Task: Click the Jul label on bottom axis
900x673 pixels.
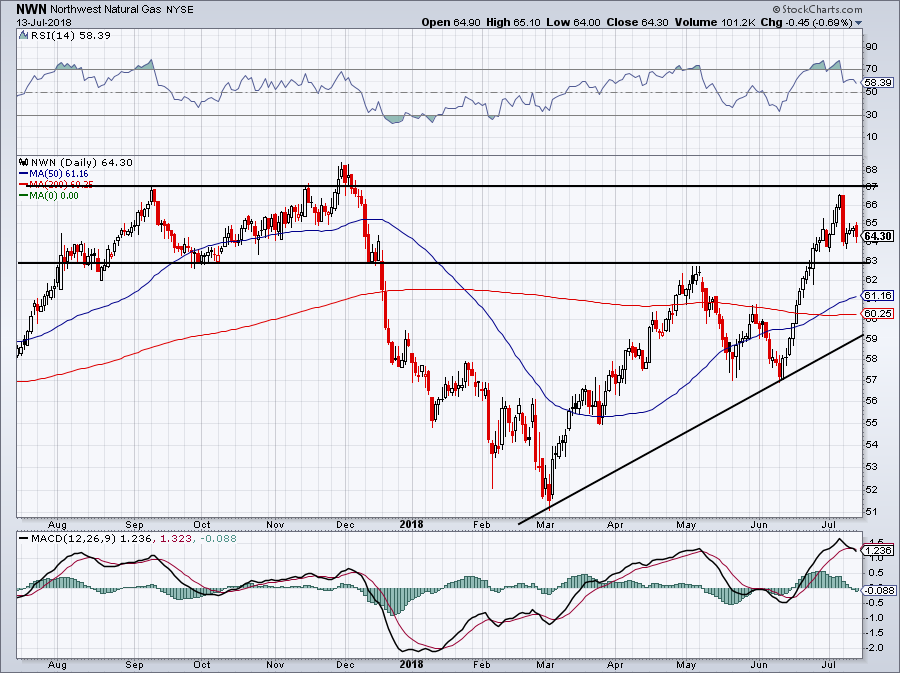Action: click(x=828, y=664)
